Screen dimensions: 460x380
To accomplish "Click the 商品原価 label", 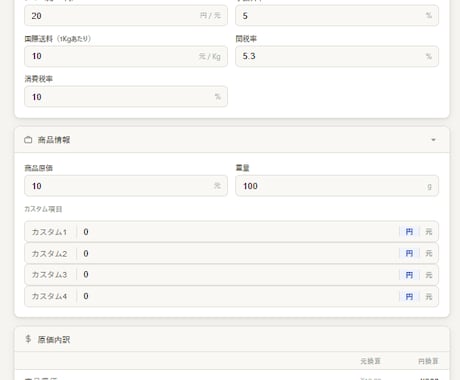I will click(x=39, y=168).
